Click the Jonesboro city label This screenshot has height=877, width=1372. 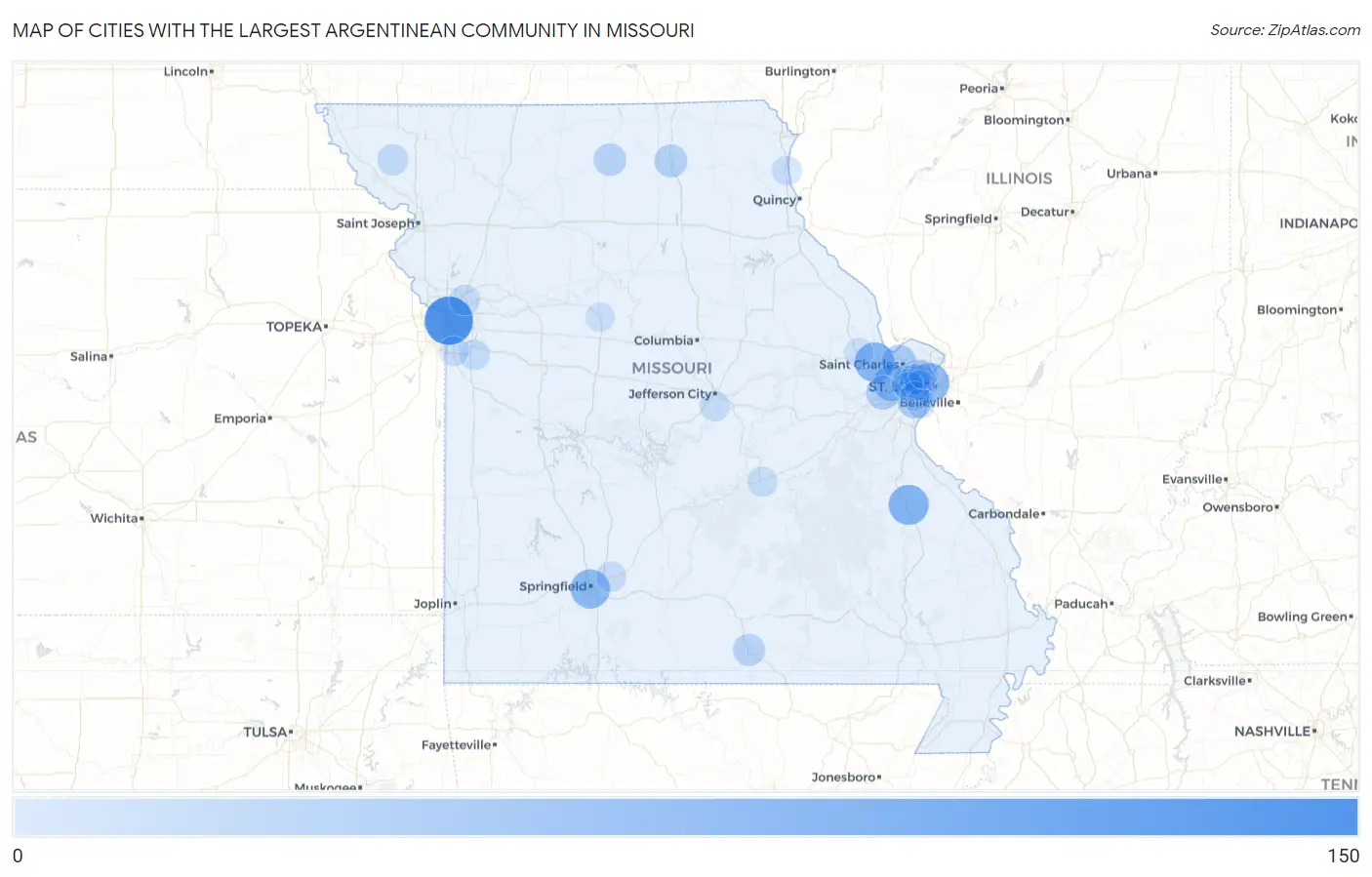coord(844,777)
